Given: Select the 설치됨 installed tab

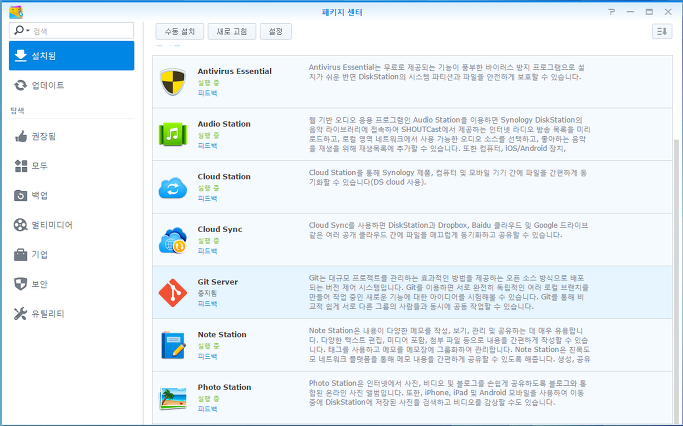Looking at the screenshot, I should [x=71, y=56].
